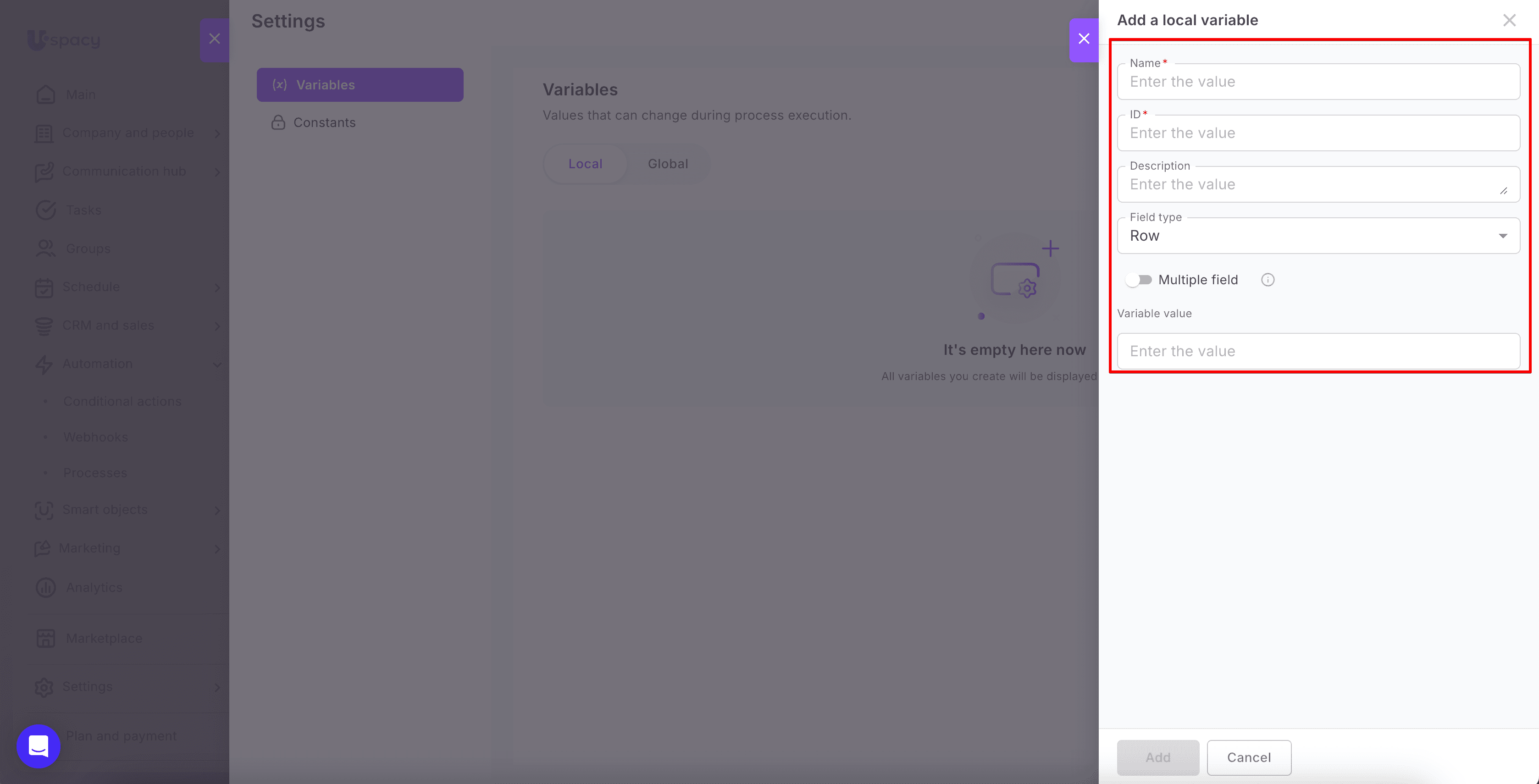This screenshot has width=1539, height=784.
Task: Open Plan and payment
Action: pyautogui.click(x=121, y=736)
